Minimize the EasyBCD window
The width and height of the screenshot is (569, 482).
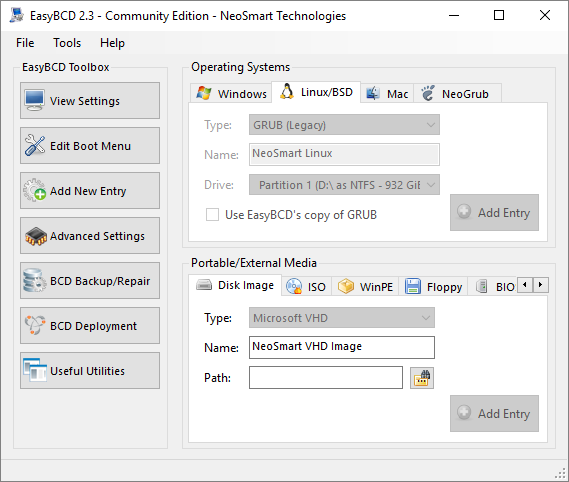tap(454, 15)
